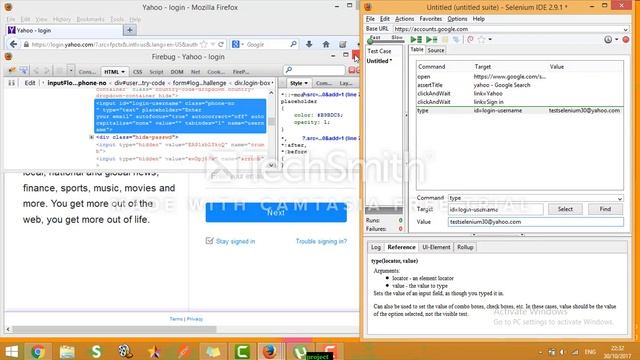Switch to Firebug Script panel
The image size is (640, 360).
[x=156, y=72]
